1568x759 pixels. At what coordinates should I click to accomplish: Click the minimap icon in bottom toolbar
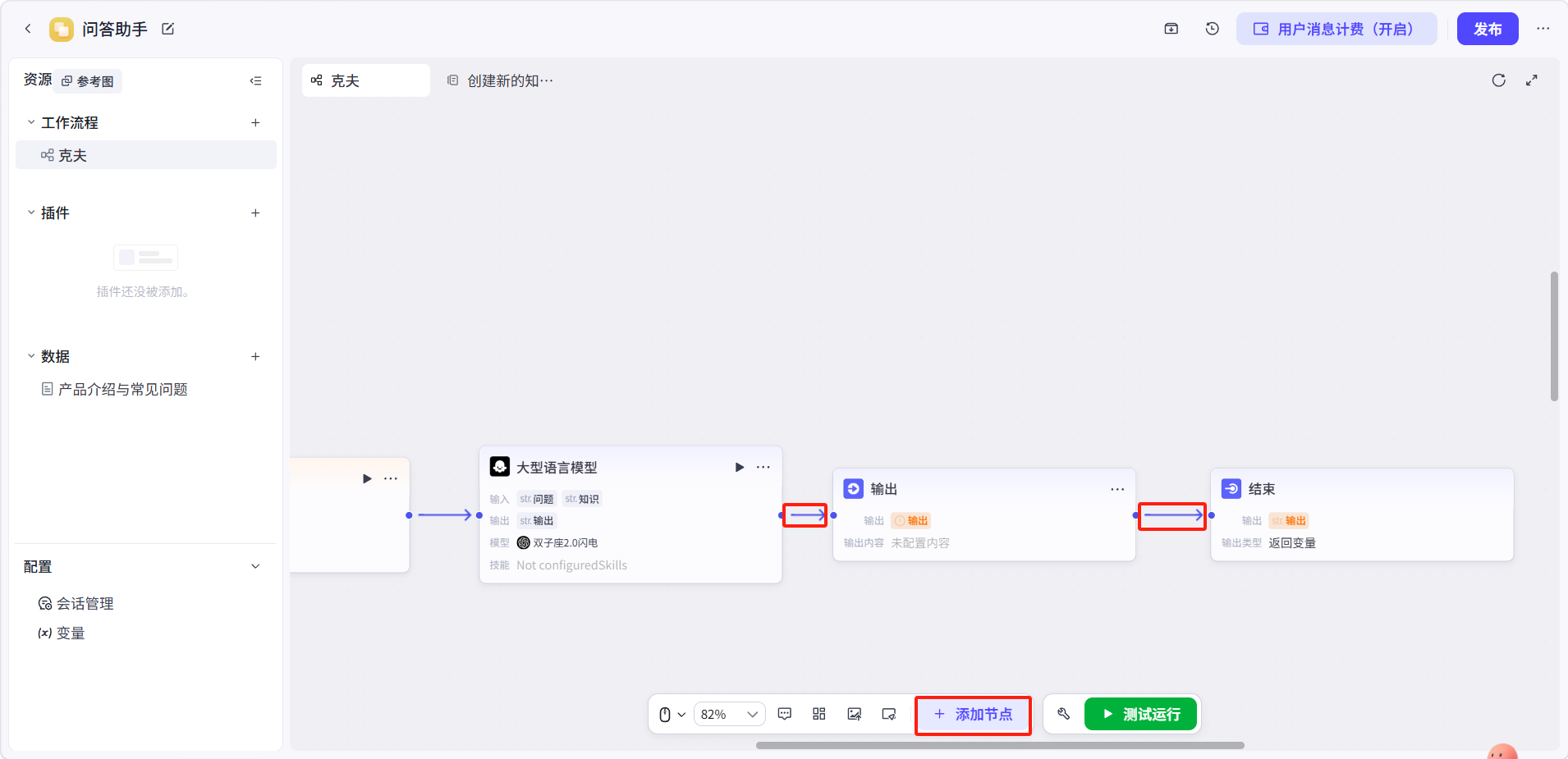(x=889, y=714)
